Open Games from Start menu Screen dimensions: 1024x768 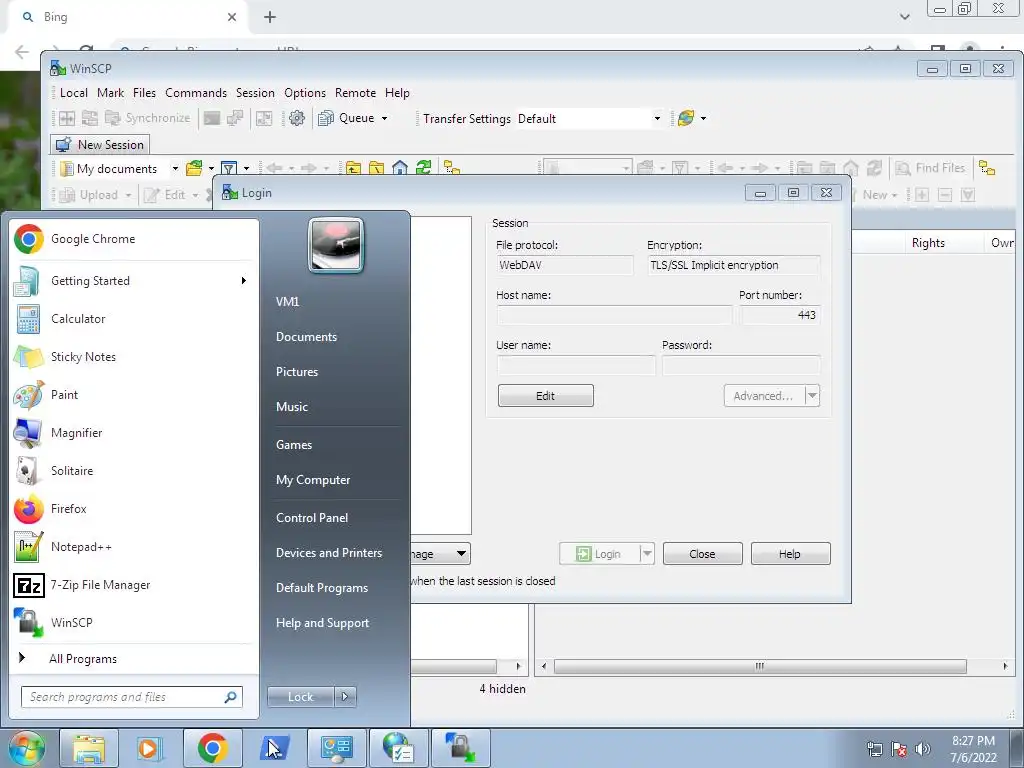click(x=294, y=445)
